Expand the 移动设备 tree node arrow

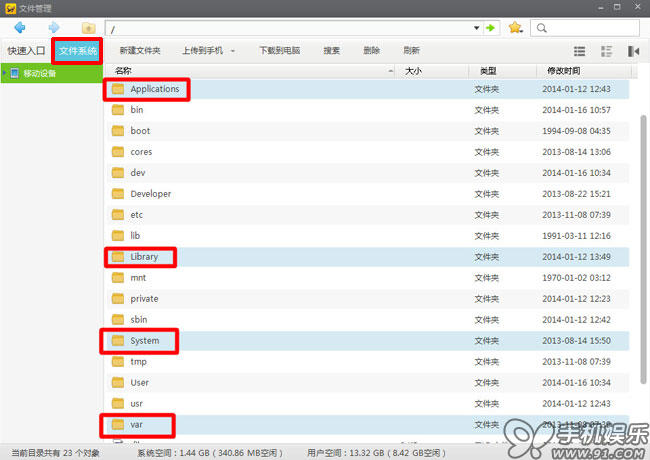point(4,73)
